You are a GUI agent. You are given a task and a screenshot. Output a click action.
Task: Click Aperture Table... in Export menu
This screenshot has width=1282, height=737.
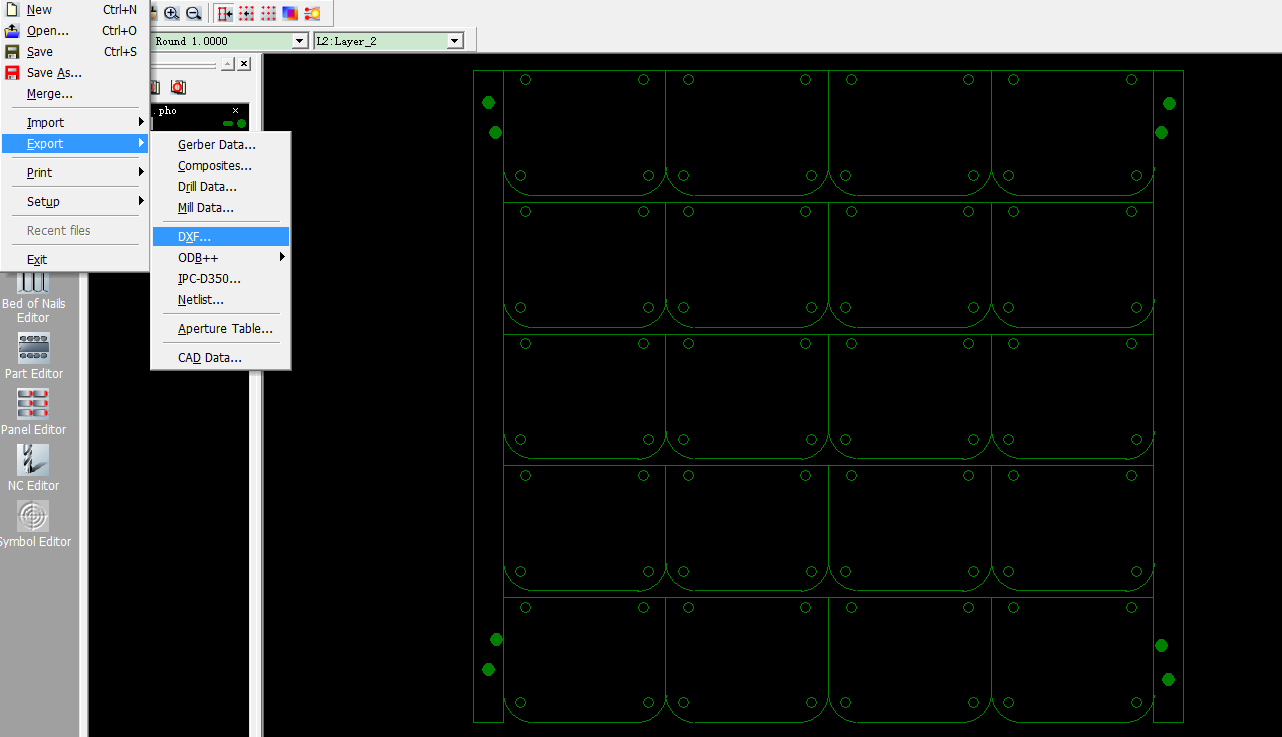pyautogui.click(x=225, y=329)
